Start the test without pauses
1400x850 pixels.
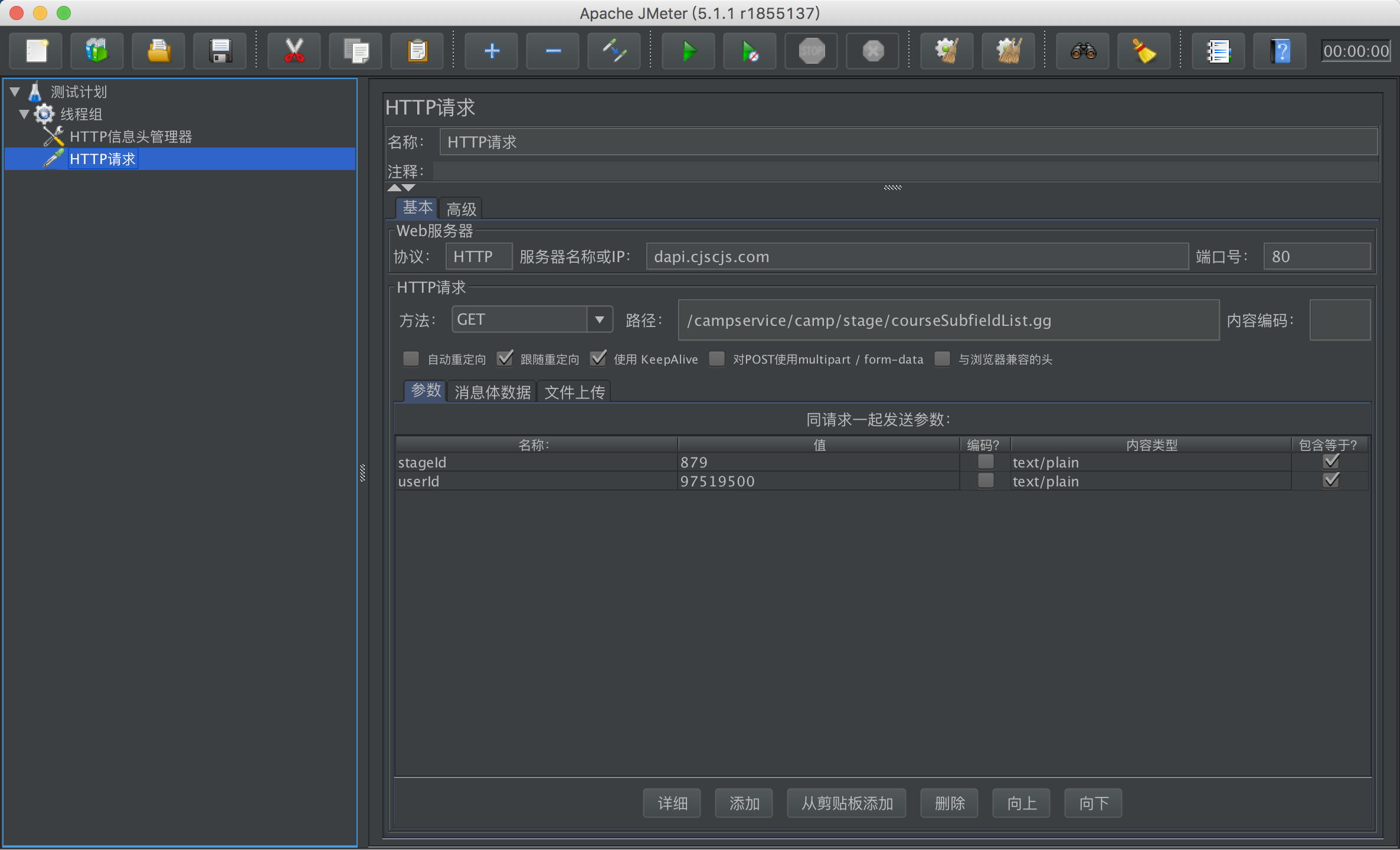tap(750, 51)
